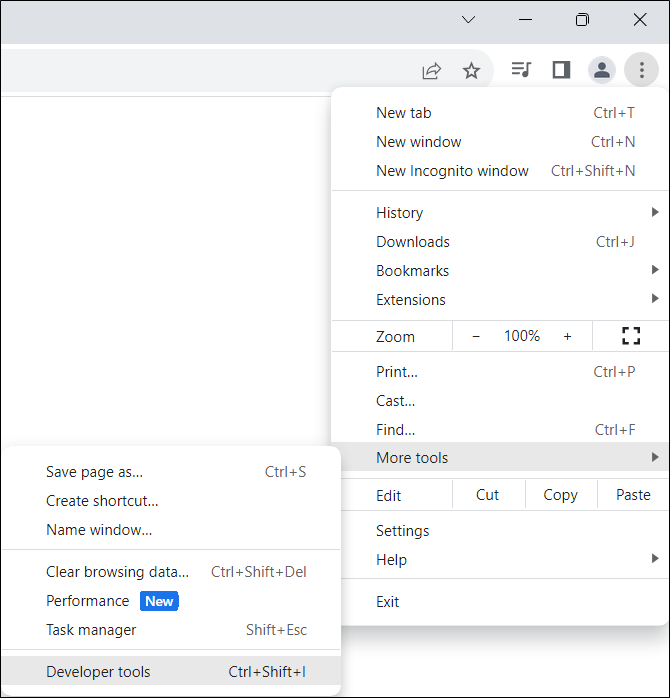Click the Cut button
This screenshot has width=670, height=698.
(x=488, y=495)
